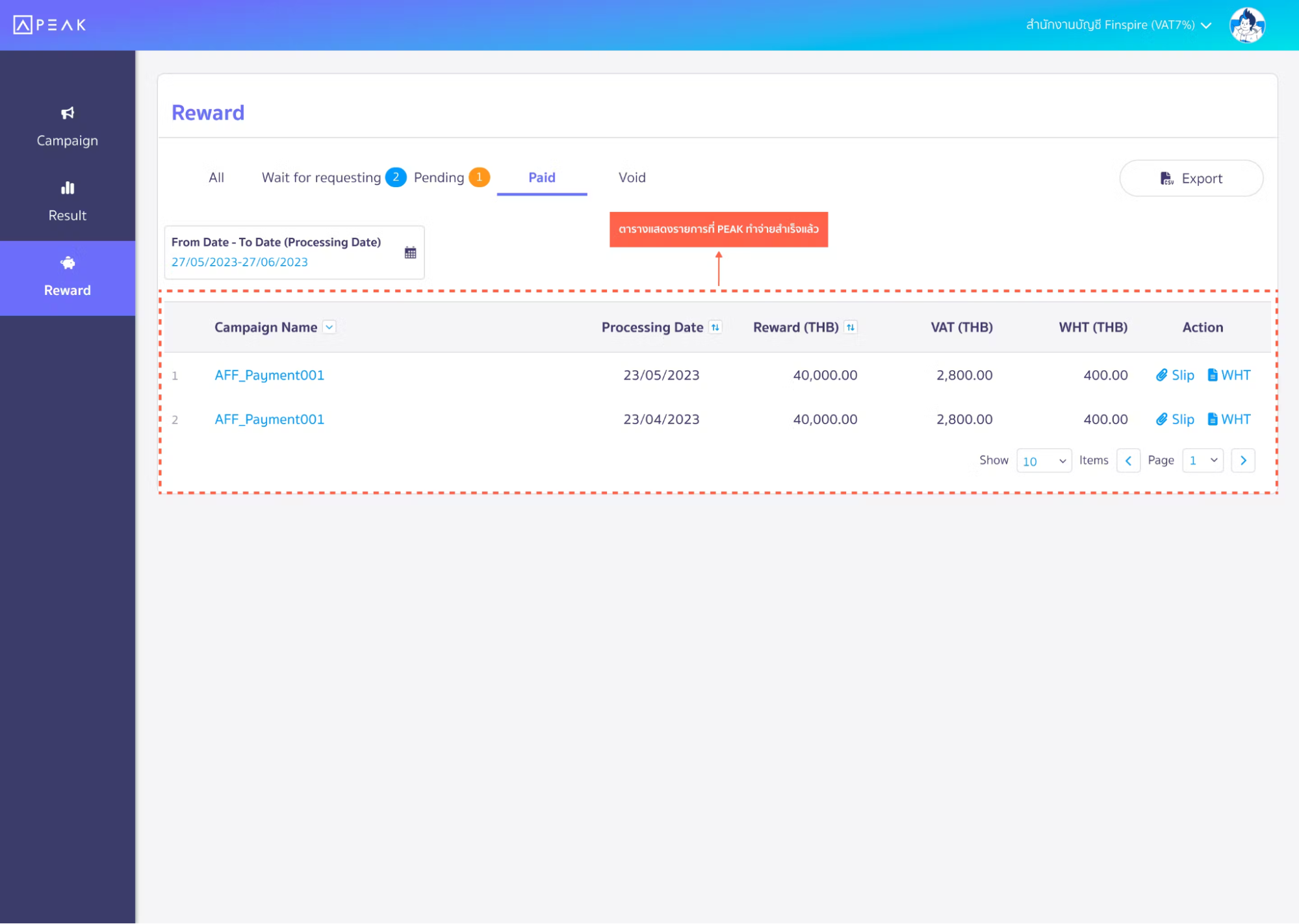
Task: Toggle the Void tab view
Action: (x=631, y=178)
